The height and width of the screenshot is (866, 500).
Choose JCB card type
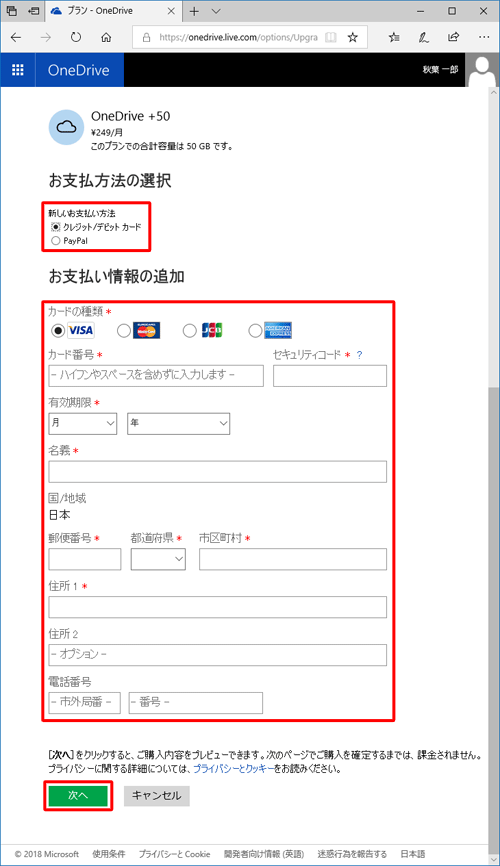[x=190, y=330]
